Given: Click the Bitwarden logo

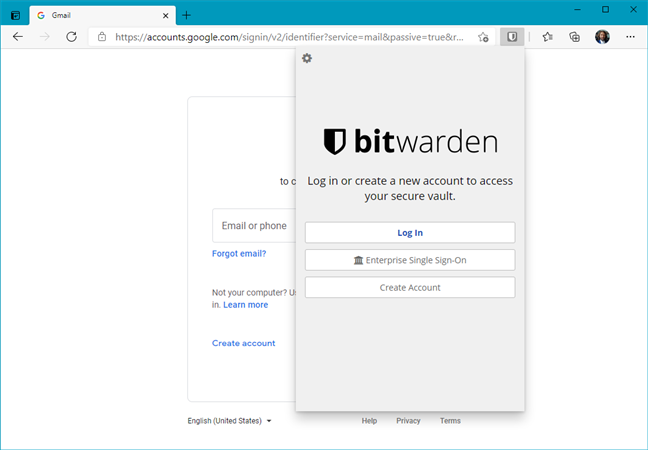Looking at the screenshot, I should tap(410, 141).
